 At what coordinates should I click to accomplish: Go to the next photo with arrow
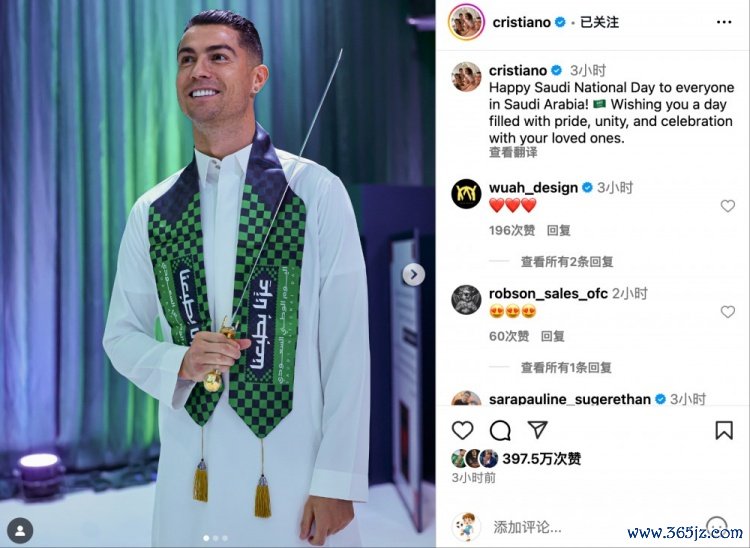pos(414,274)
